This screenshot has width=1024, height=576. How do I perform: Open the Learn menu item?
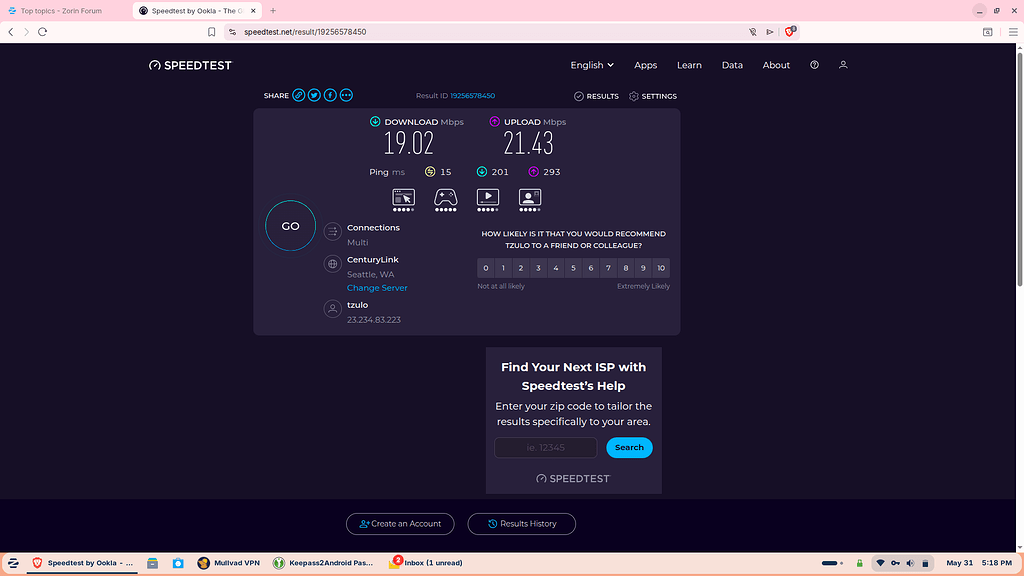coord(689,65)
